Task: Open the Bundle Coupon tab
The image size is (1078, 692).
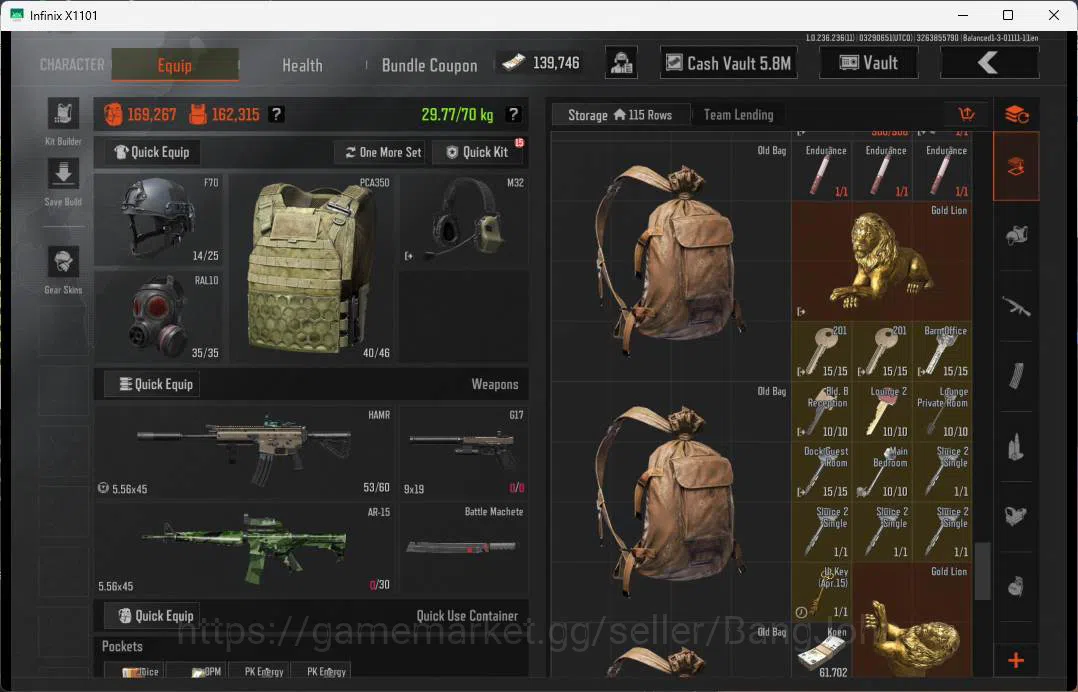Action: 430,65
